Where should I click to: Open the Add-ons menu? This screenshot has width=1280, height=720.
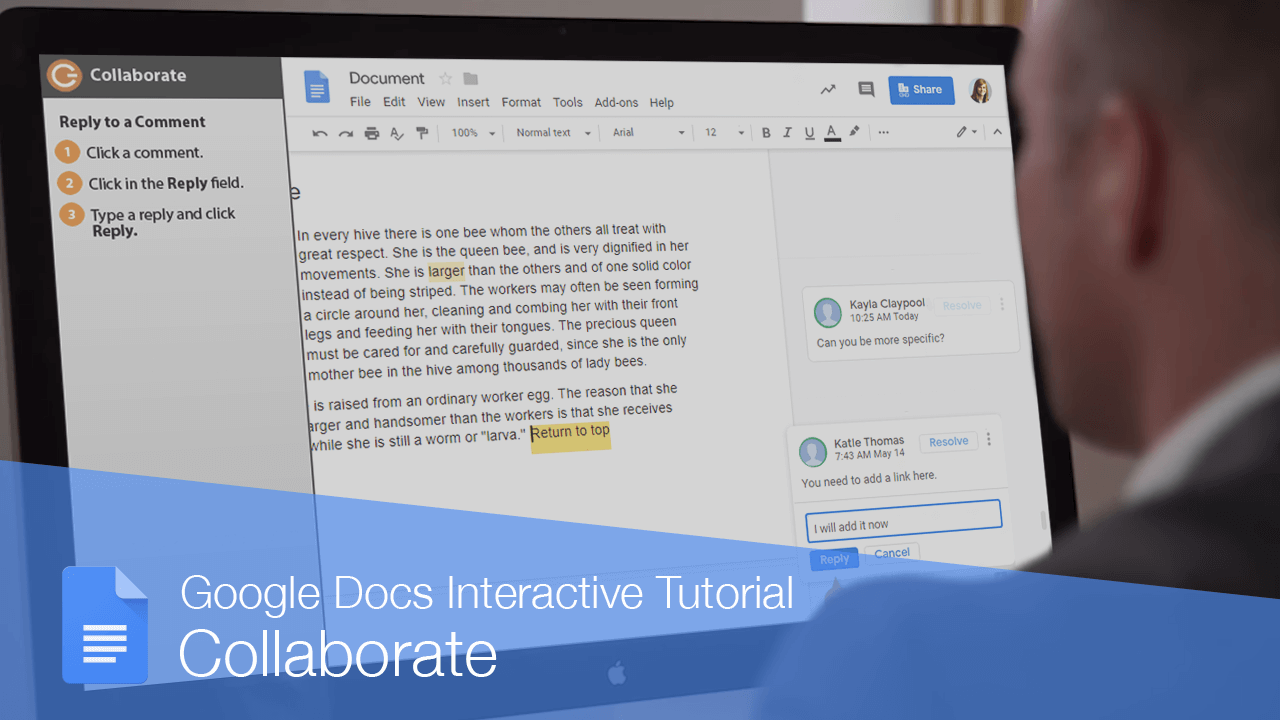[616, 102]
